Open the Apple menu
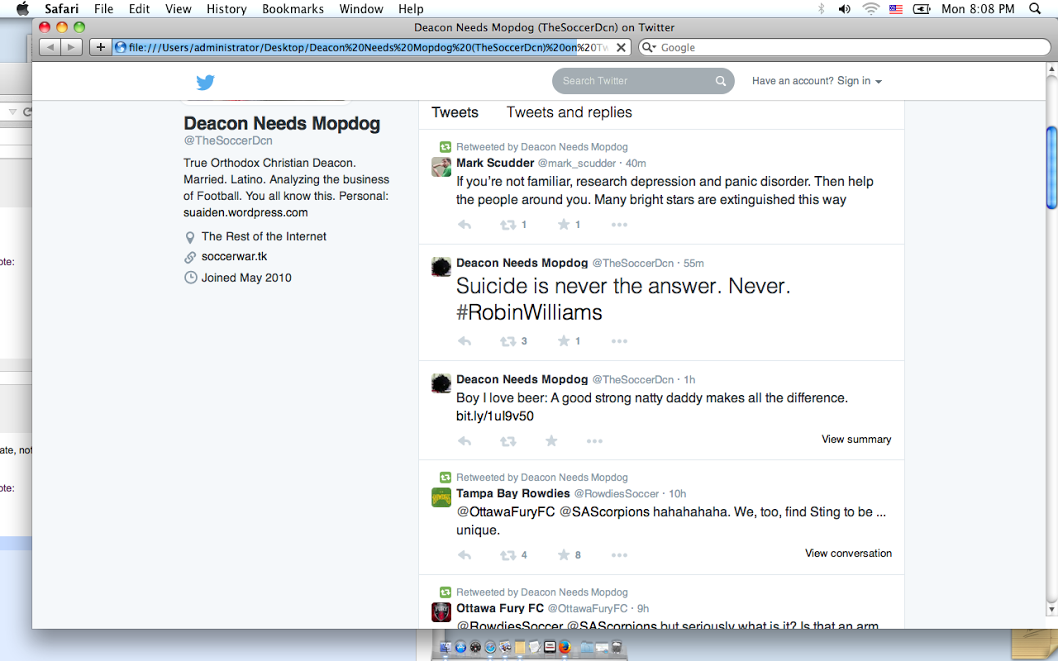Image resolution: width=1058 pixels, height=661 pixels. pyautogui.click(x=22, y=9)
